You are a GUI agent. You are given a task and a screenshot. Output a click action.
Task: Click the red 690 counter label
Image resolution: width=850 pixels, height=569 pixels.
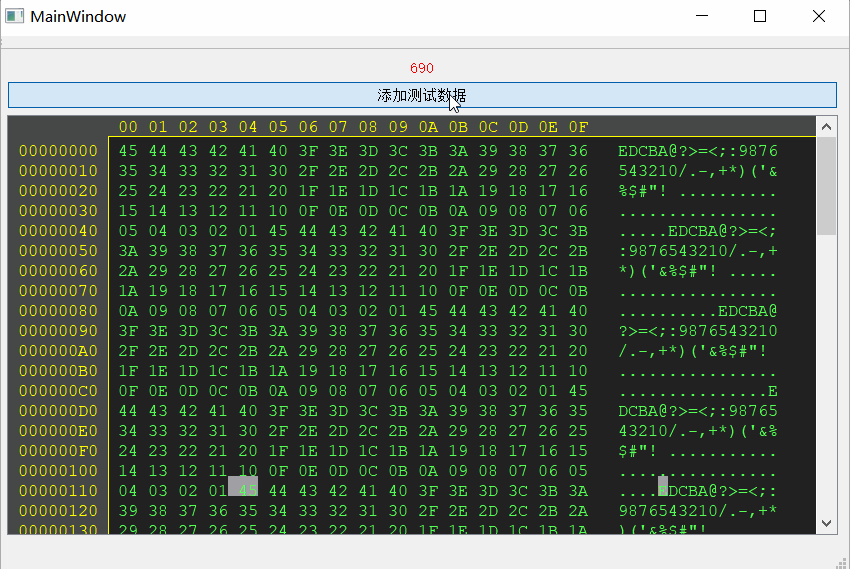click(422, 68)
